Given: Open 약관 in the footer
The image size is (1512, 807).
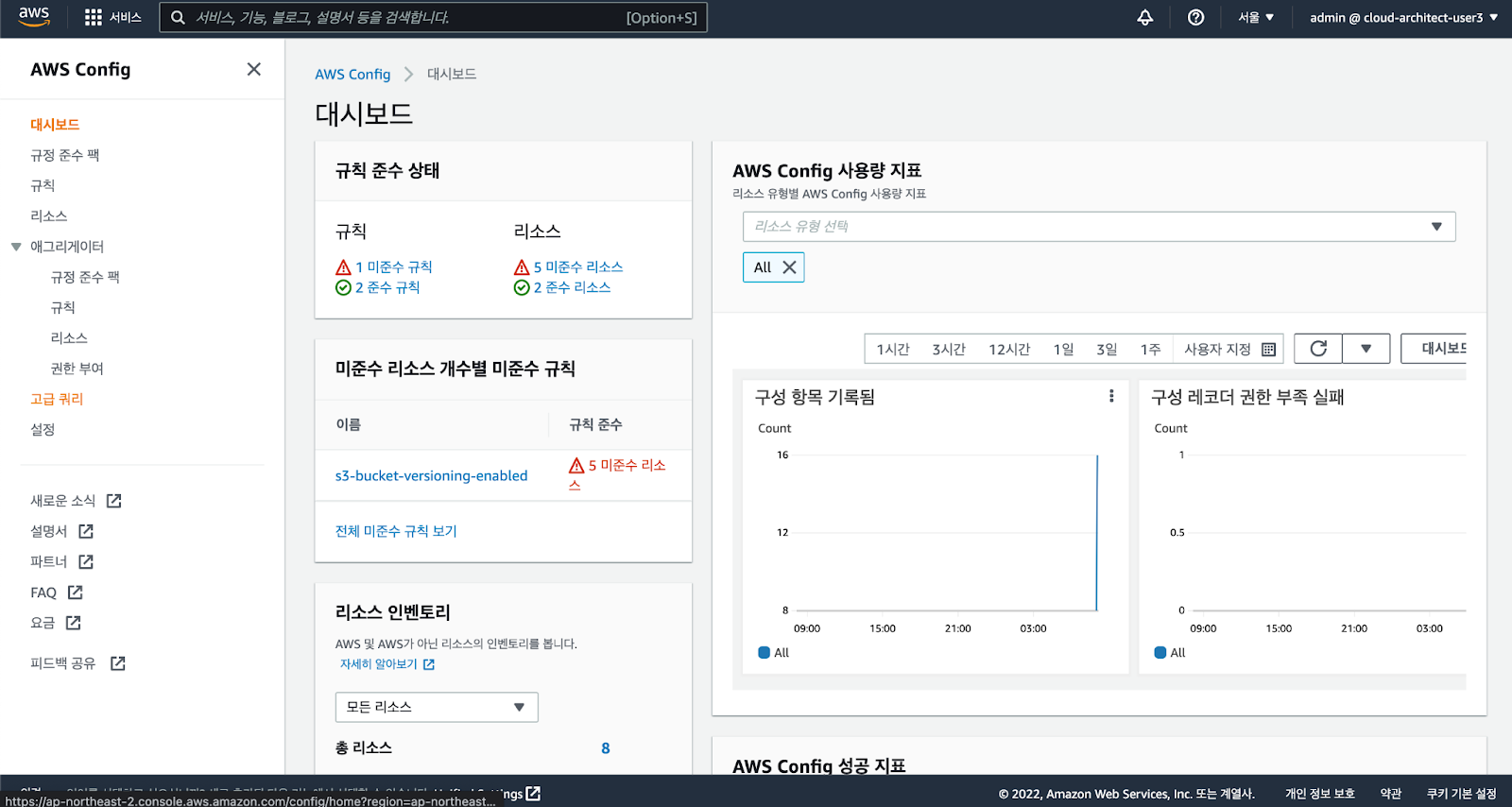Looking at the screenshot, I should click(1391, 794).
